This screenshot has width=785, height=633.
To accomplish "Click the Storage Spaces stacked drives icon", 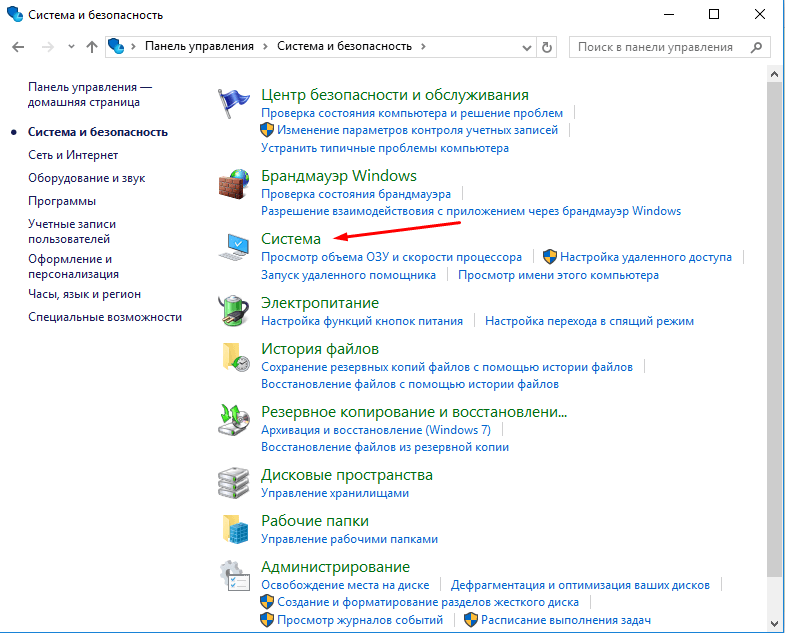I will point(233,483).
